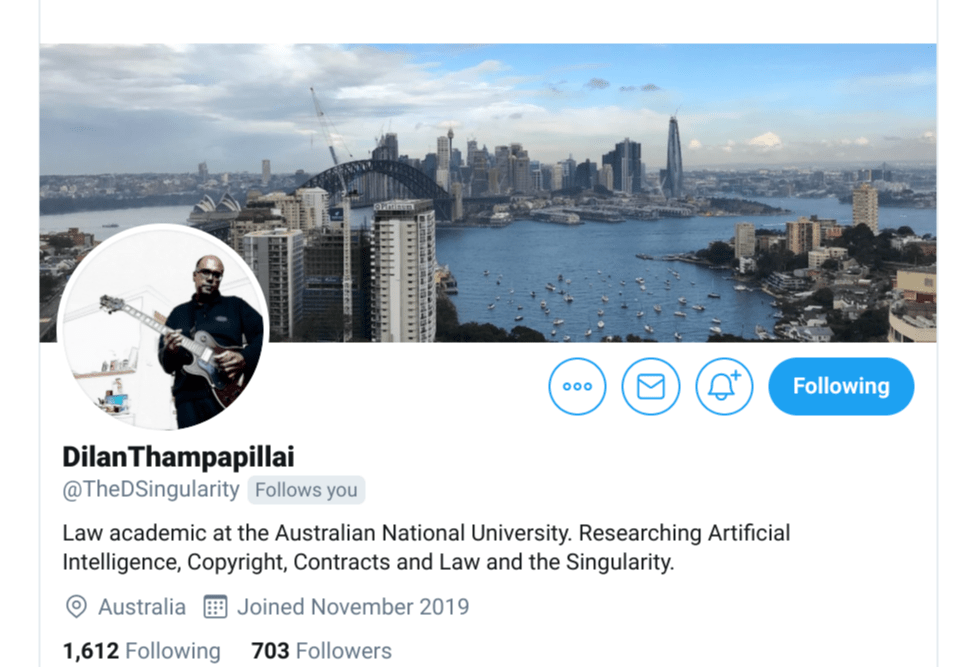Viewport: 976px width, 667px height.
Task: Click the 703 follower count number
Action: [x=270, y=651]
